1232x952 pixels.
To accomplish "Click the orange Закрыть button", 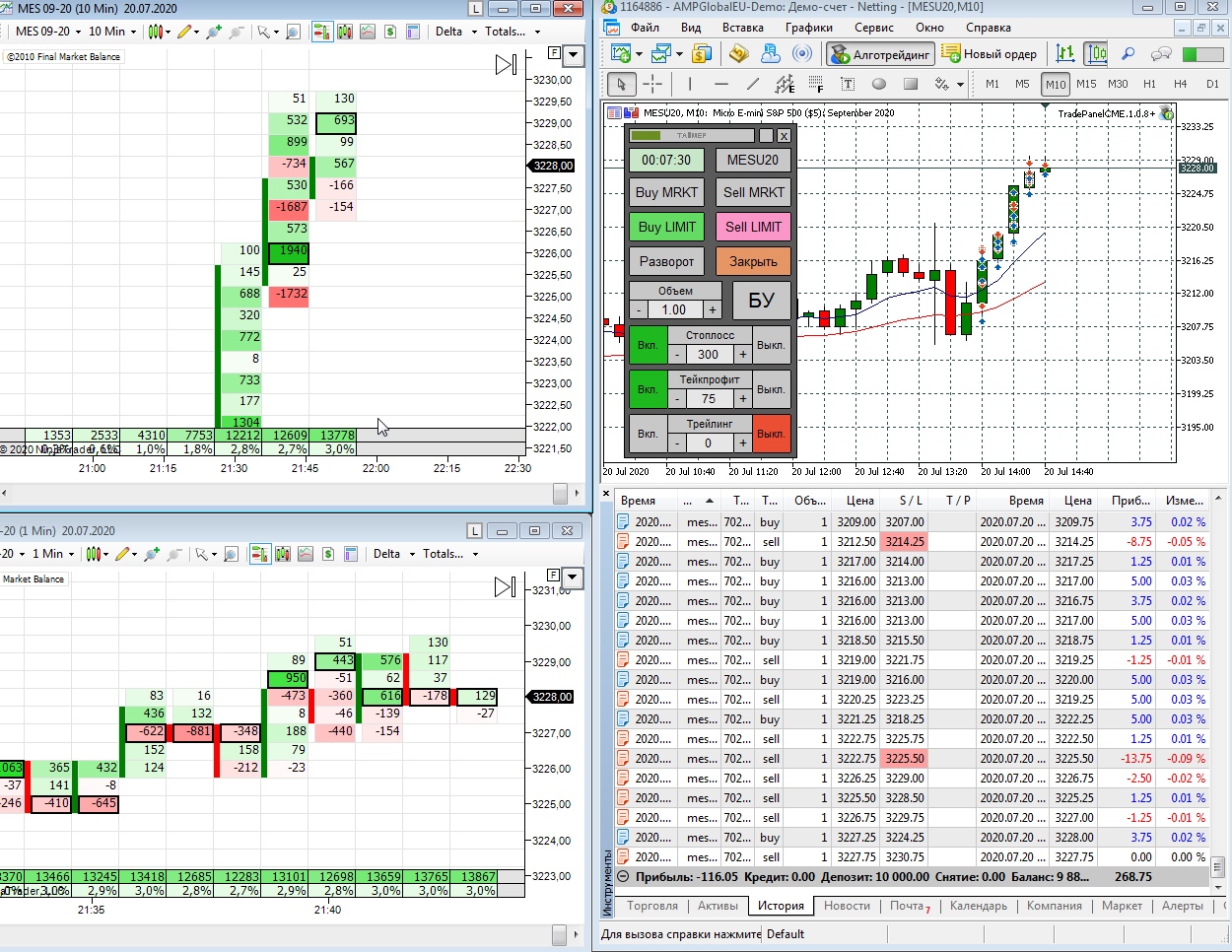I will click(x=754, y=261).
